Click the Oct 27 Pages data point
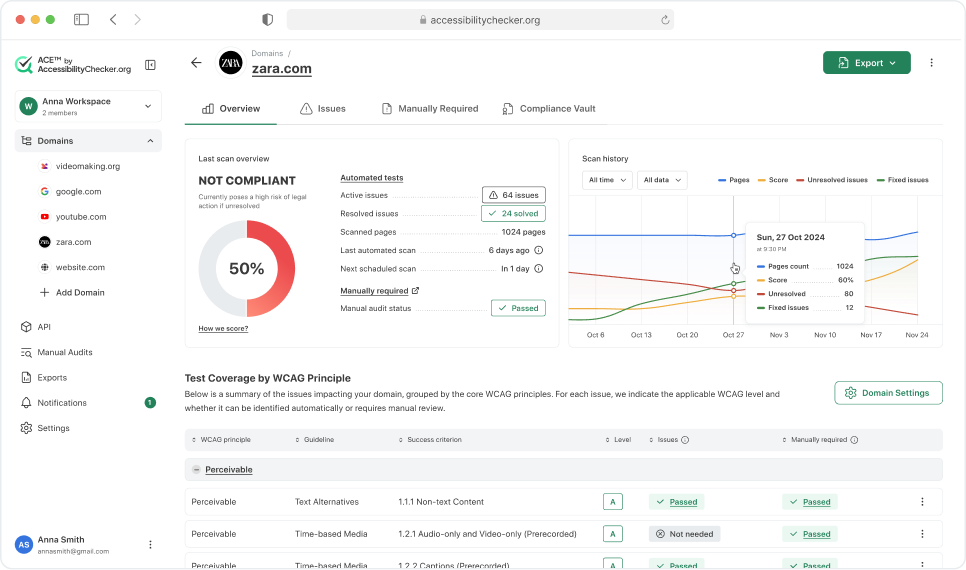Screen dimensions: 966x570 click(x=733, y=235)
